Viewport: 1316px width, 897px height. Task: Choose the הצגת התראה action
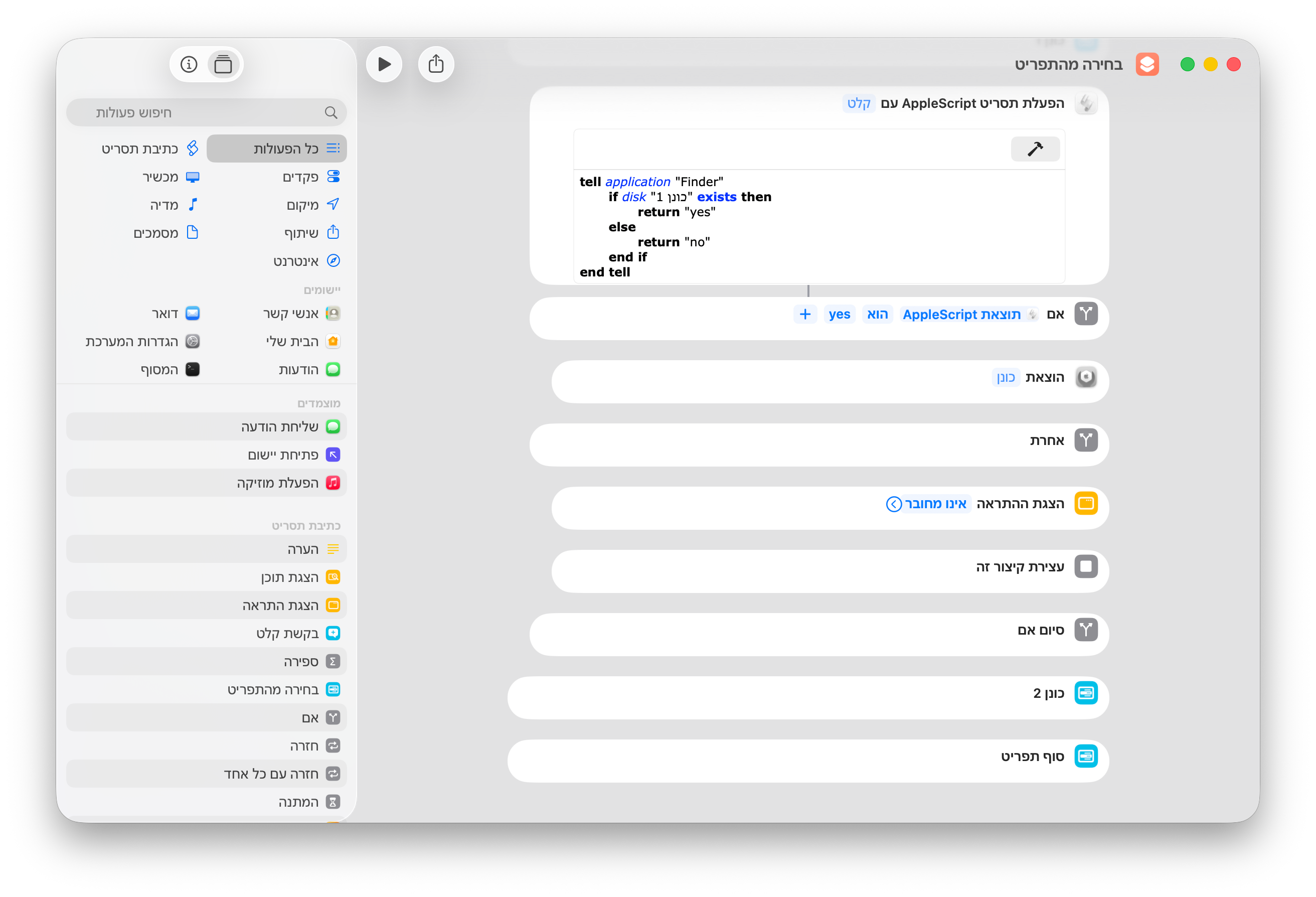coord(281,606)
